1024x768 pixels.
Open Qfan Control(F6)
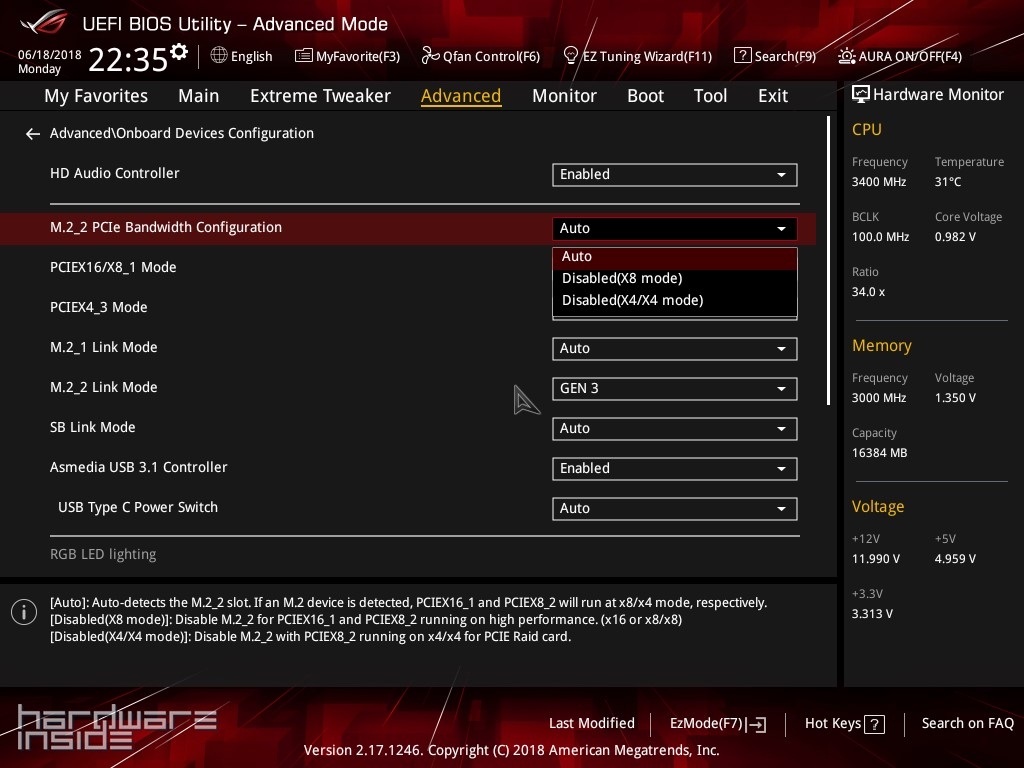481,56
